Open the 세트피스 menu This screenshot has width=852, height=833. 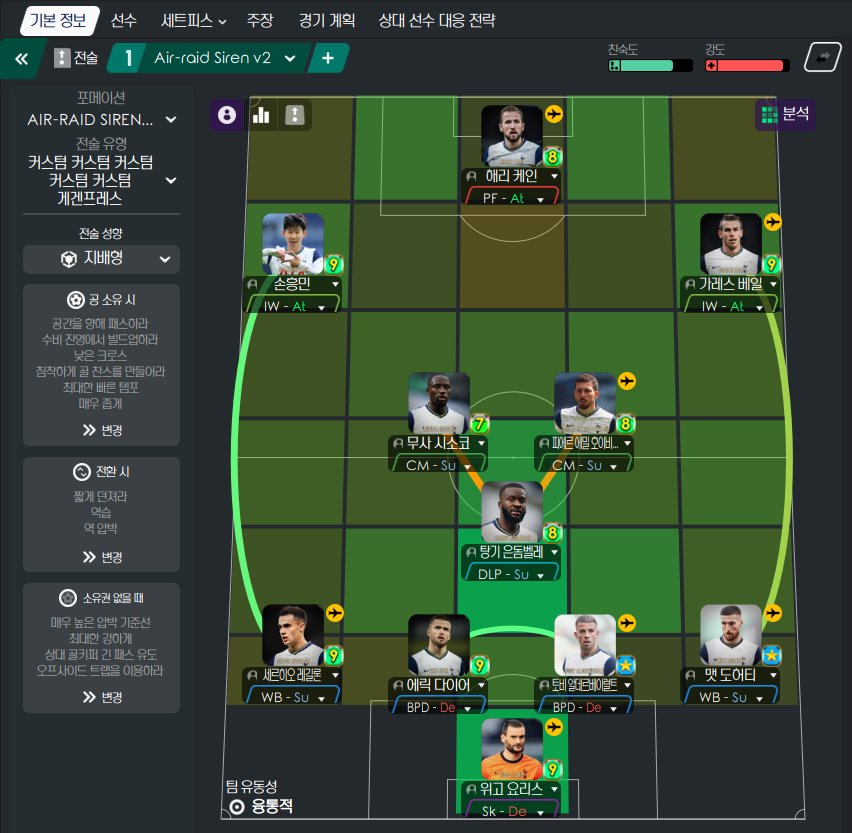pyautogui.click(x=193, y=21)
